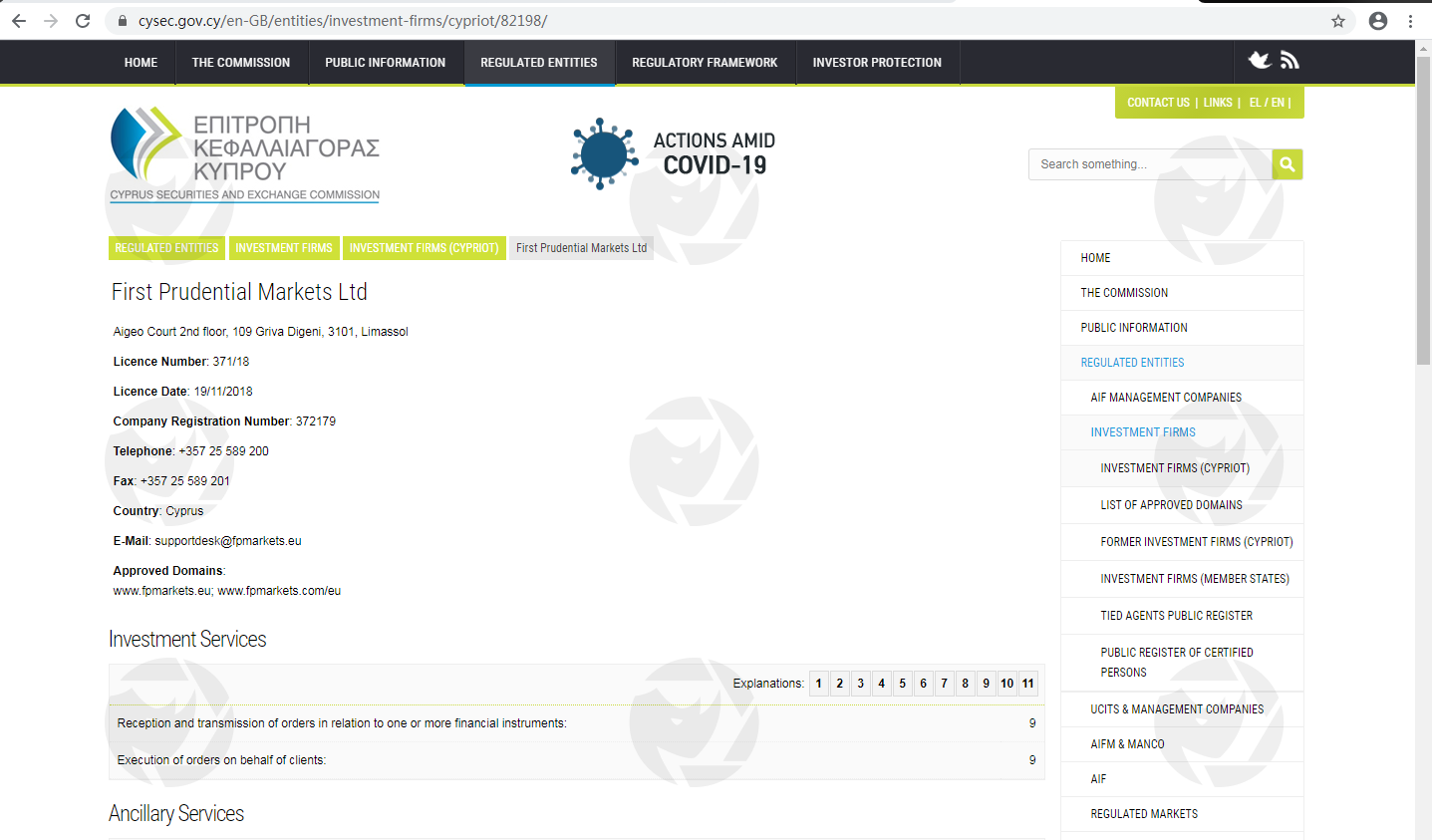Open Tied Agents Public Register sidebar item
Viewport: 1432px width, 840px height.
click(1176, 616)
